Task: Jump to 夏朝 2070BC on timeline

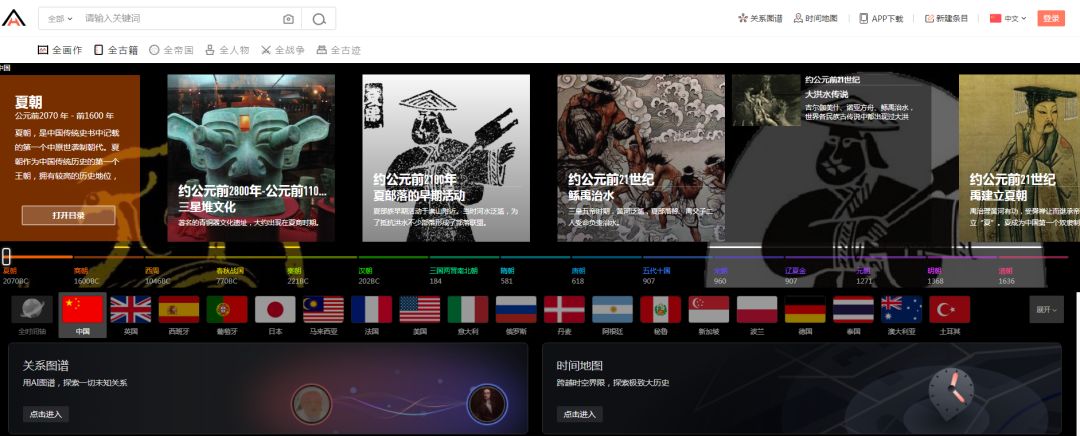Action: pyautogui.click(x=15, y=276)
